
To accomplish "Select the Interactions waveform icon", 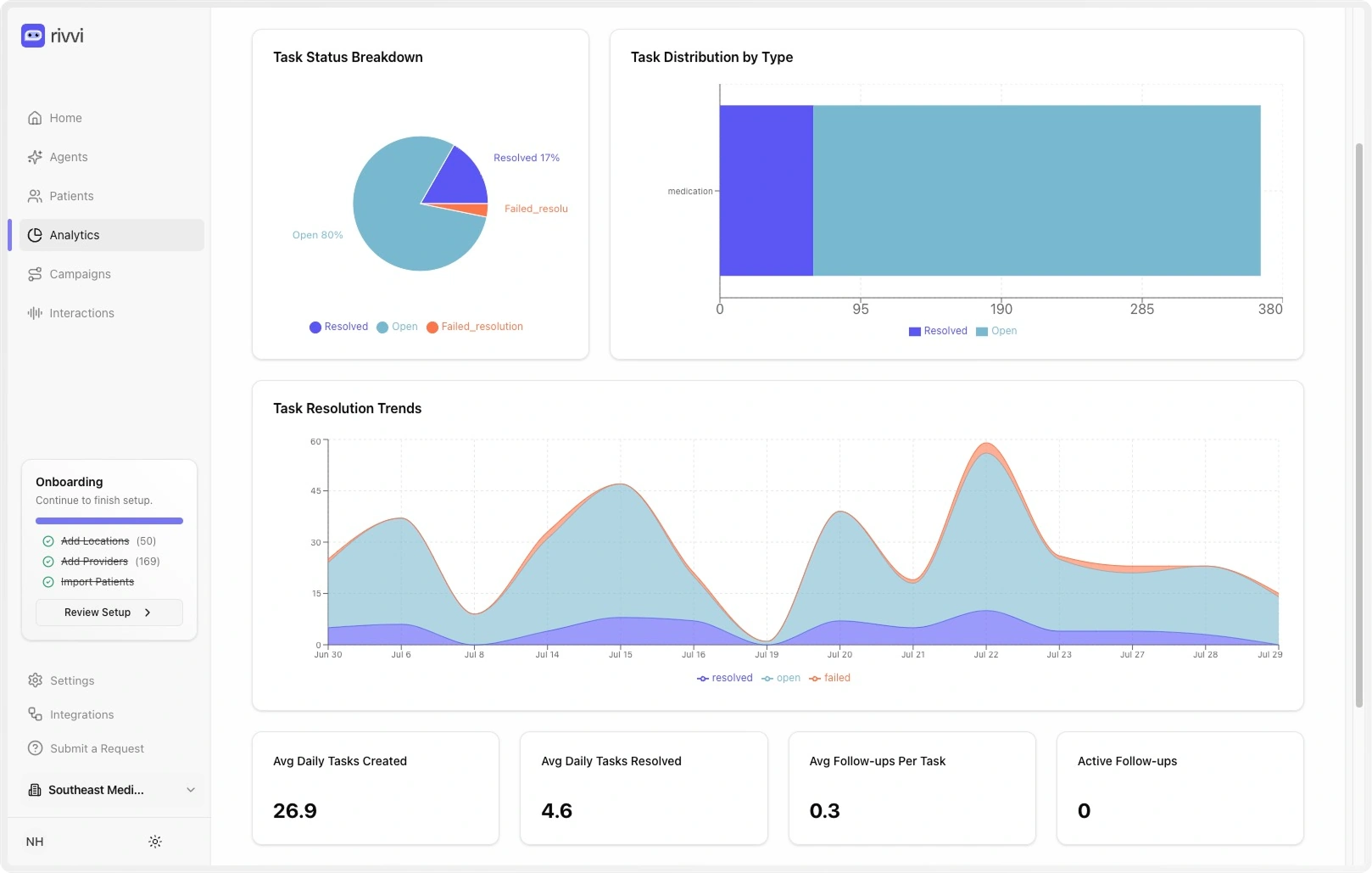I will pos(34,312).
